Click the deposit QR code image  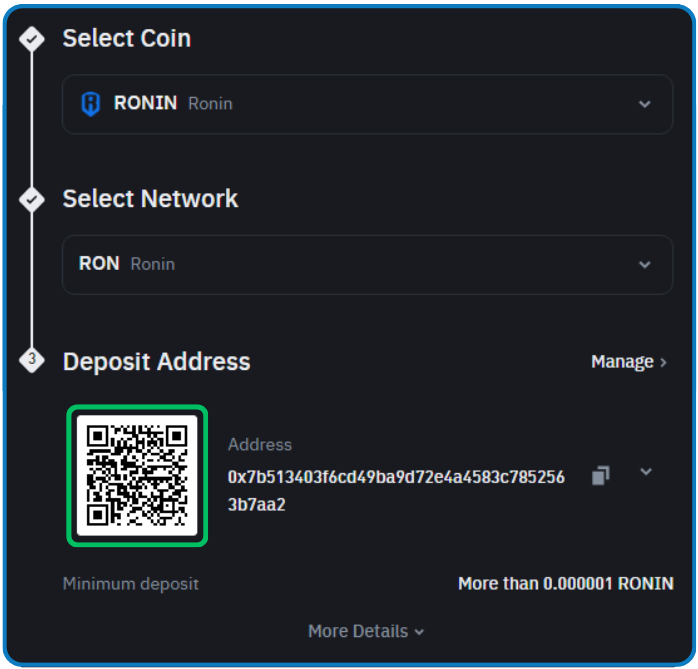137,475
